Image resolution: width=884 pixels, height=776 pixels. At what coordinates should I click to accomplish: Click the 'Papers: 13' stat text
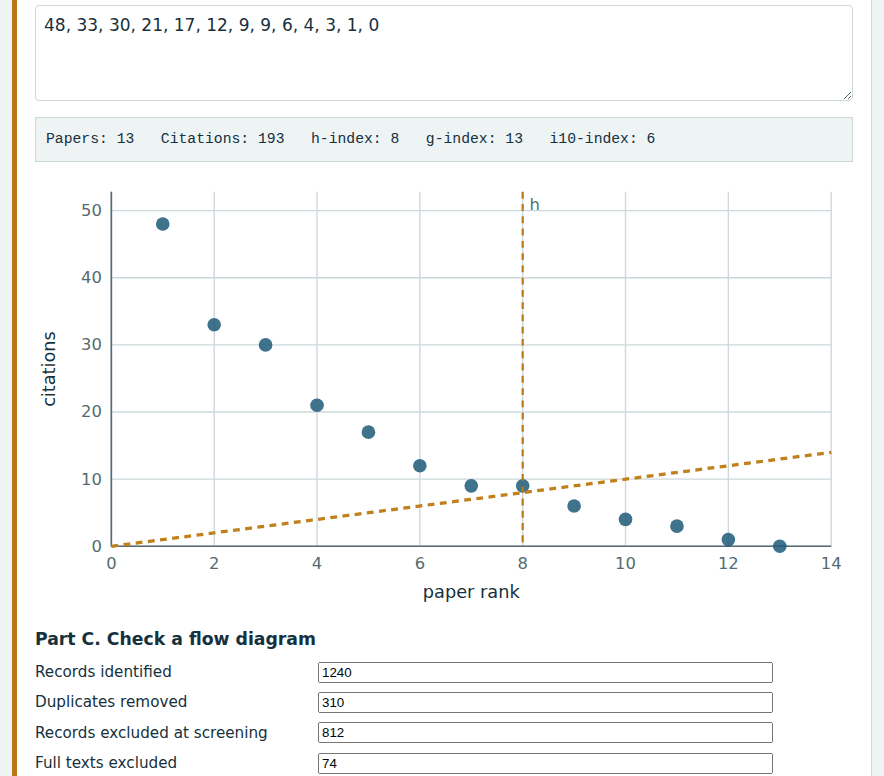pos(90,139)
